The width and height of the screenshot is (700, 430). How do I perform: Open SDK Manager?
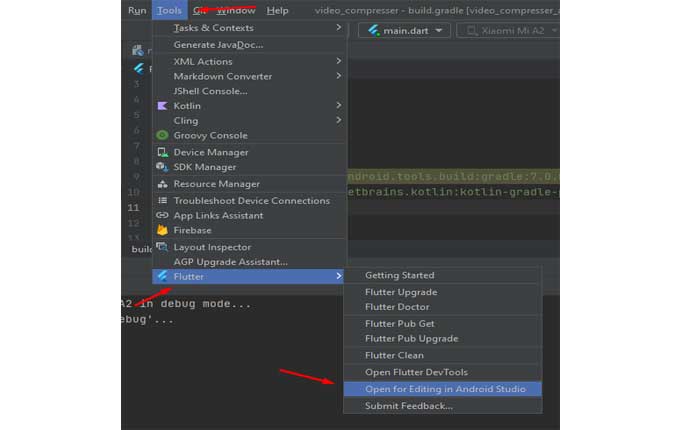204,167
